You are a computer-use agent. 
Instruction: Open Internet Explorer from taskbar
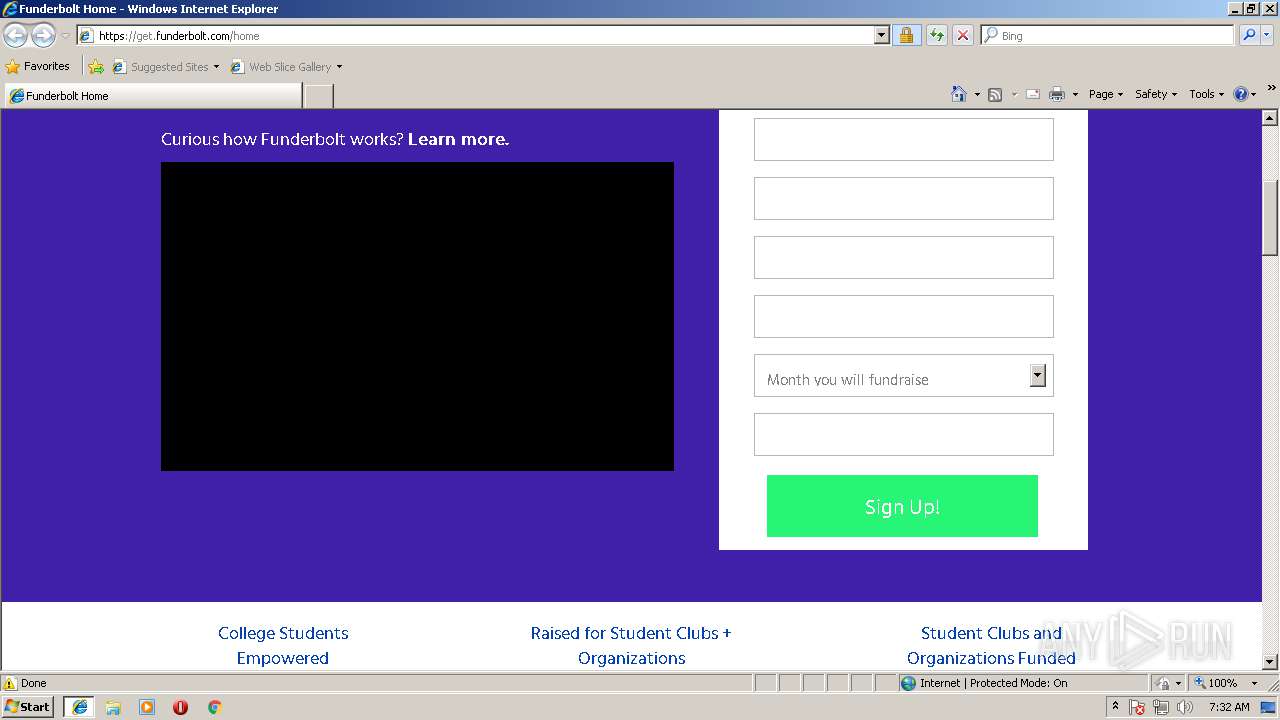pyautogui.click(x=80, y=707)
